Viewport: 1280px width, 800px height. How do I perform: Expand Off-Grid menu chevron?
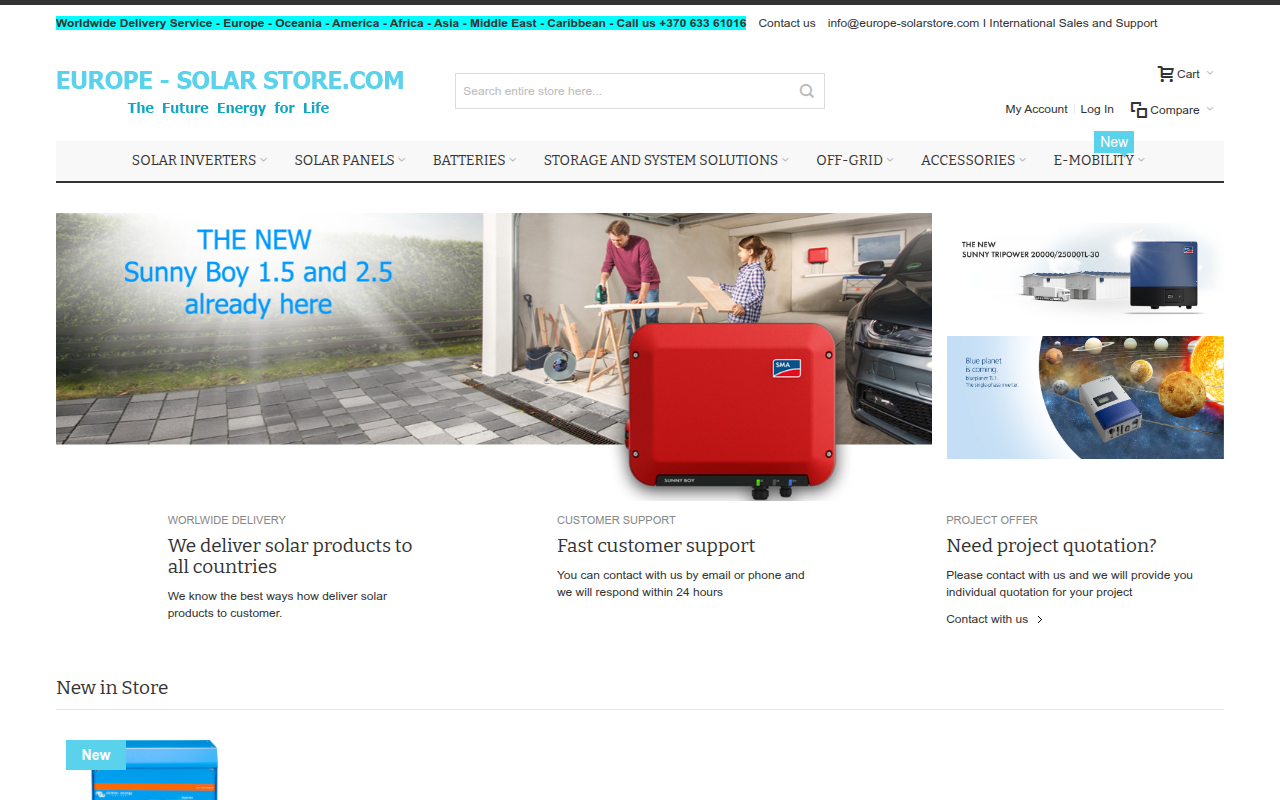coord(890,160)
